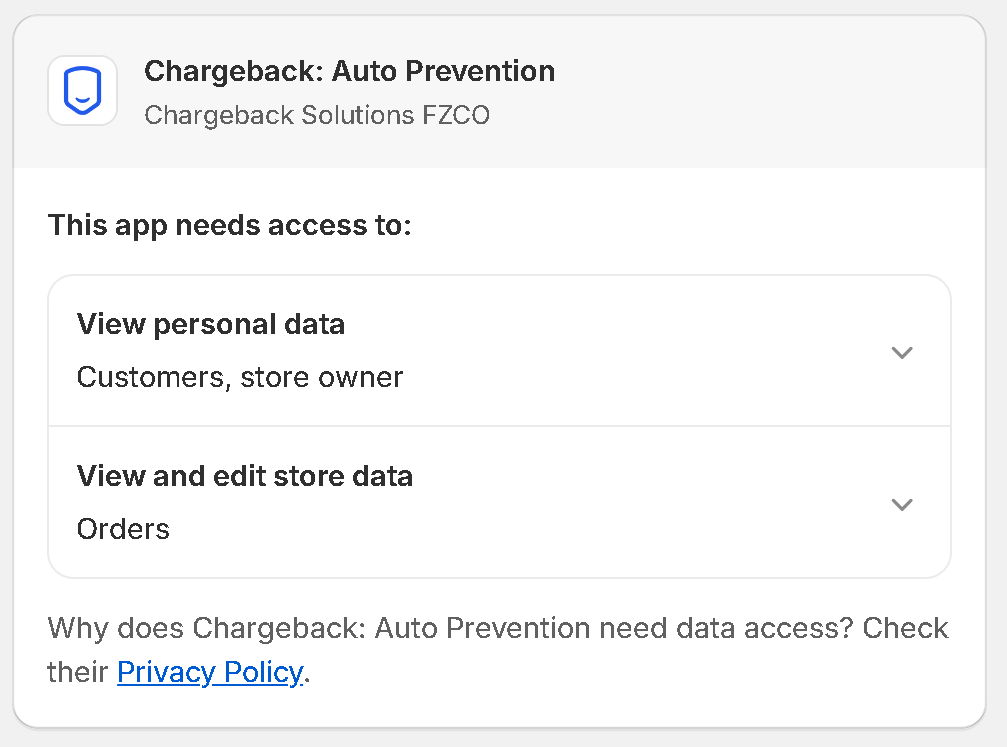Select the Orders description text
Image resolution: width=1007 pixels, height=747 pixels.
click(x=123, y=529)
